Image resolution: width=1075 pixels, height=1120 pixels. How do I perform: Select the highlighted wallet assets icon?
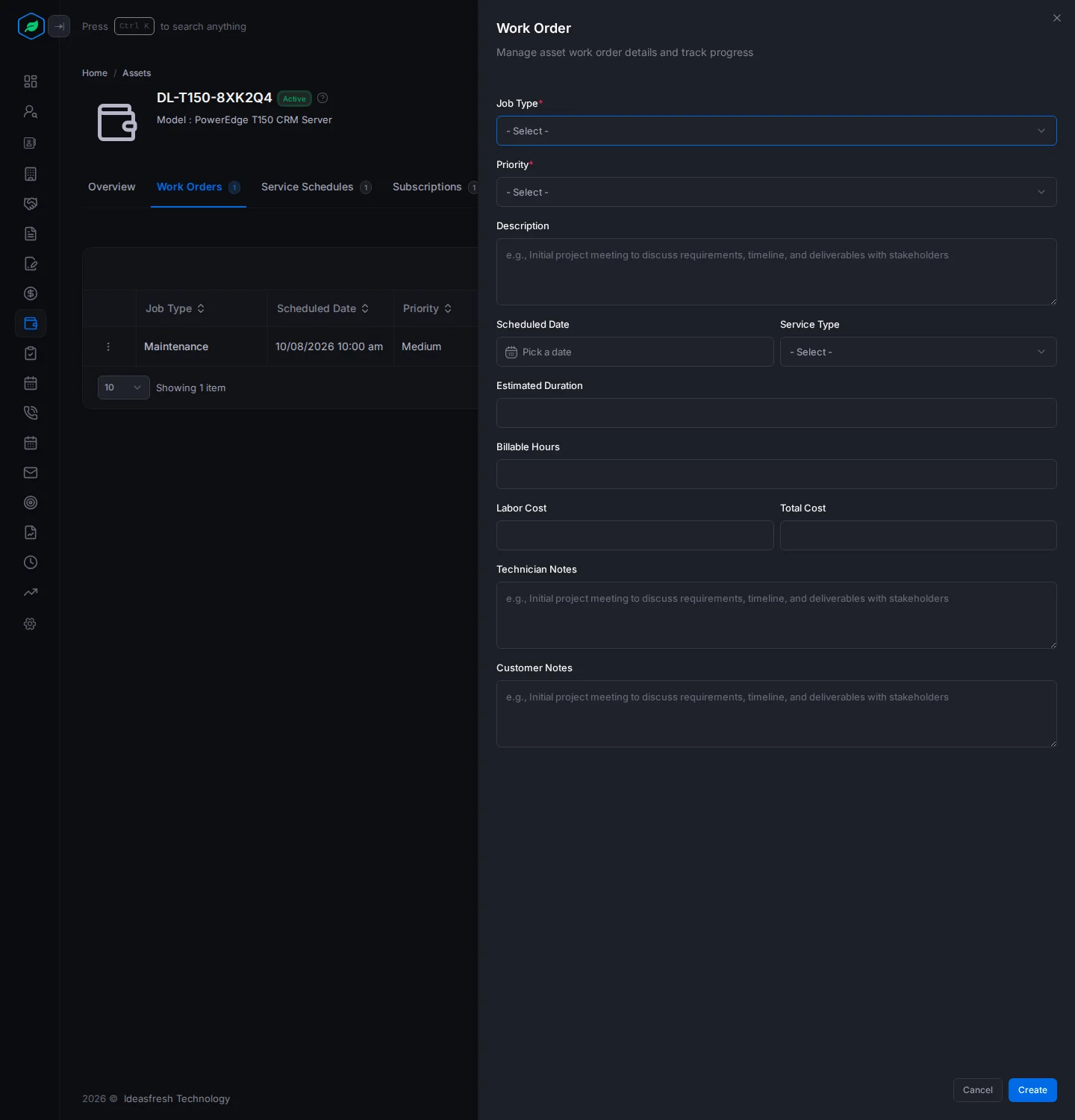pyautogui.click(x=31, y=323)
